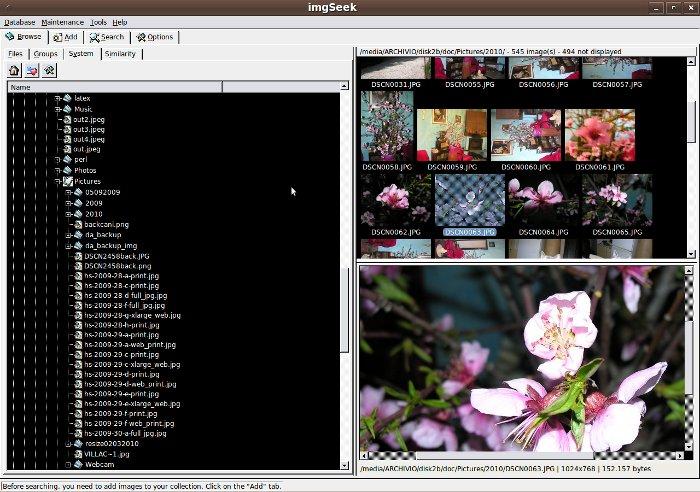Click the DSCN2458back.JPG file icon
The height and width of the screenshot is (492, 700).
coord(78,256)
